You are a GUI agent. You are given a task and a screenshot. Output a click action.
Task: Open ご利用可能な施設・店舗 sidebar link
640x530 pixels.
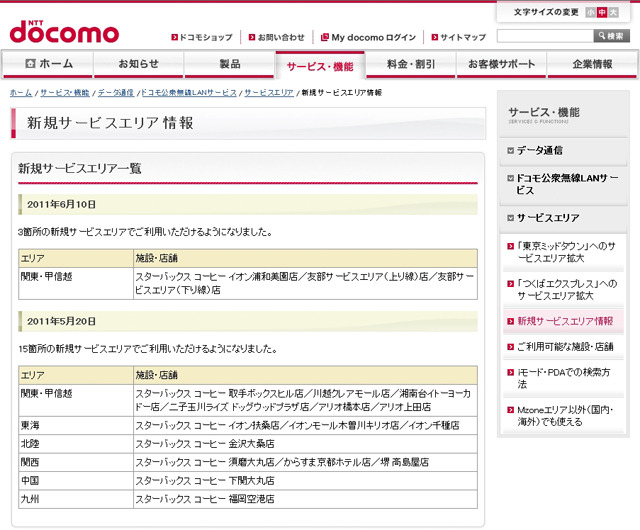coord(565,347)
